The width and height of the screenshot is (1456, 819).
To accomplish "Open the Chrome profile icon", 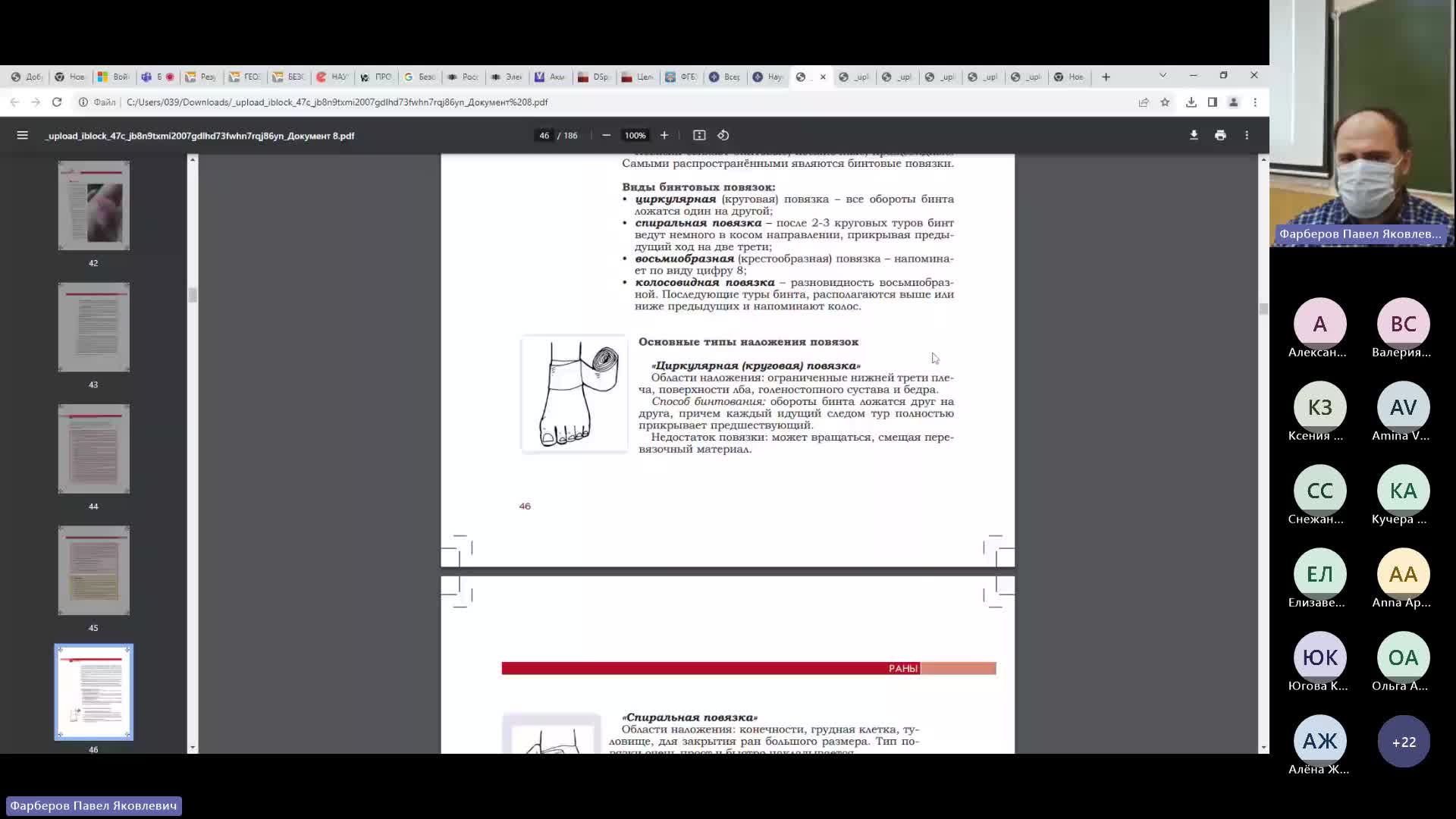I will [x=1234, y=102].
